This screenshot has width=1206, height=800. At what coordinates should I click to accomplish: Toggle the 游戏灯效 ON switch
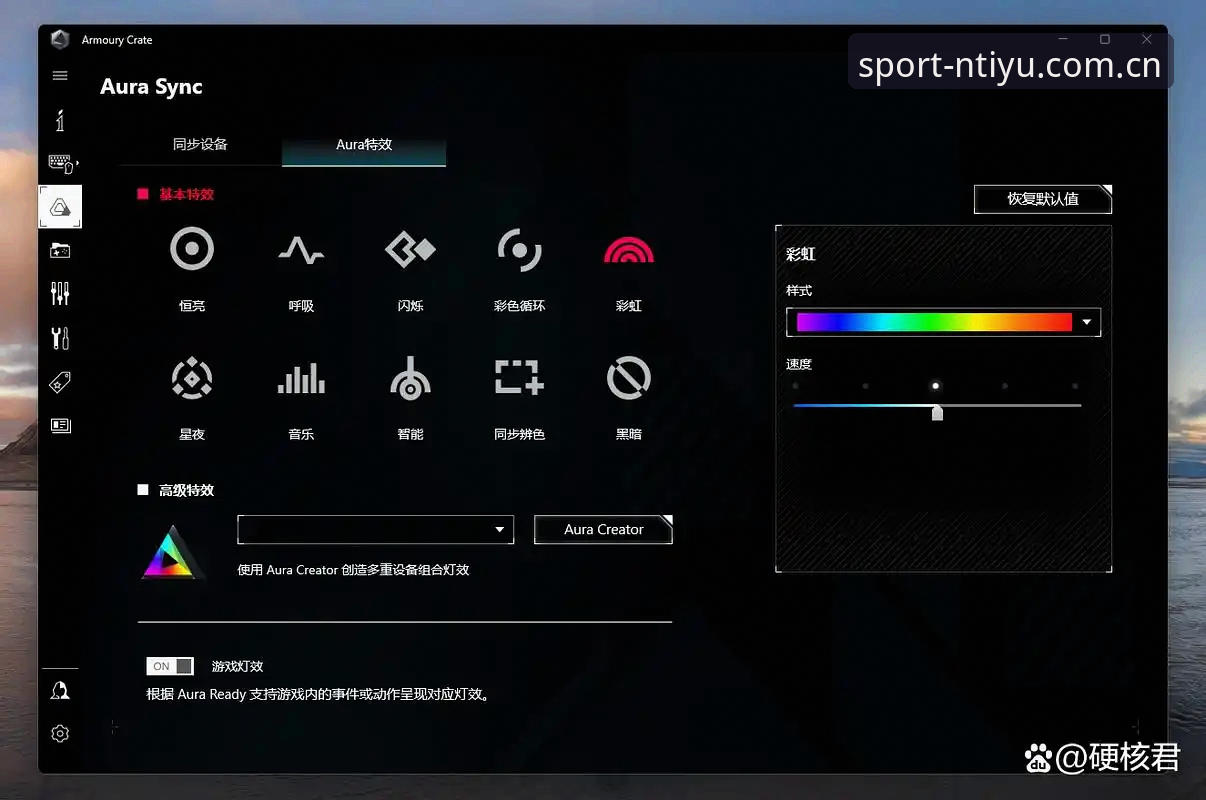click(170, 666)
